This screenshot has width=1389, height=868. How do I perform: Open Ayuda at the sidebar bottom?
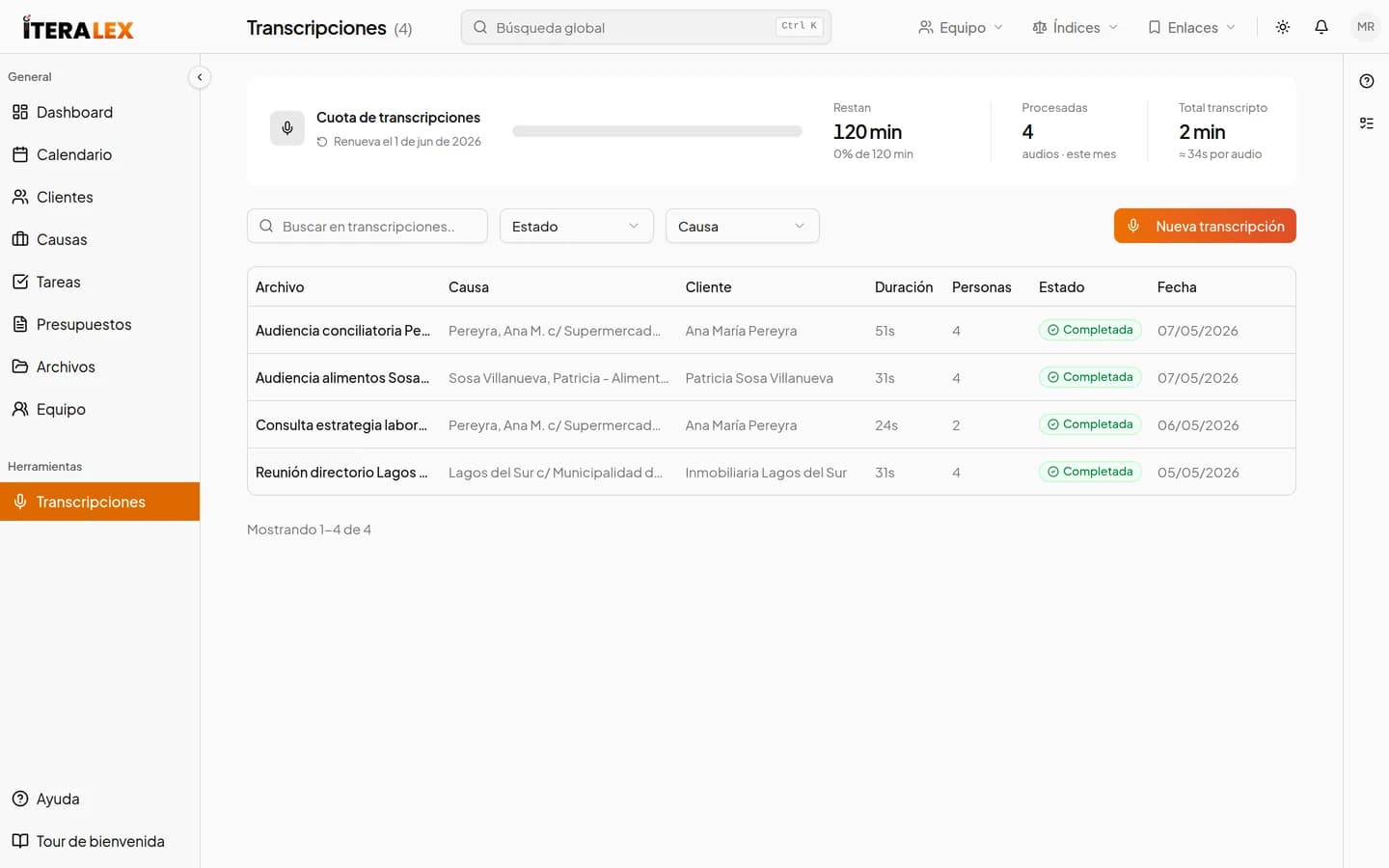click(100, 799)
